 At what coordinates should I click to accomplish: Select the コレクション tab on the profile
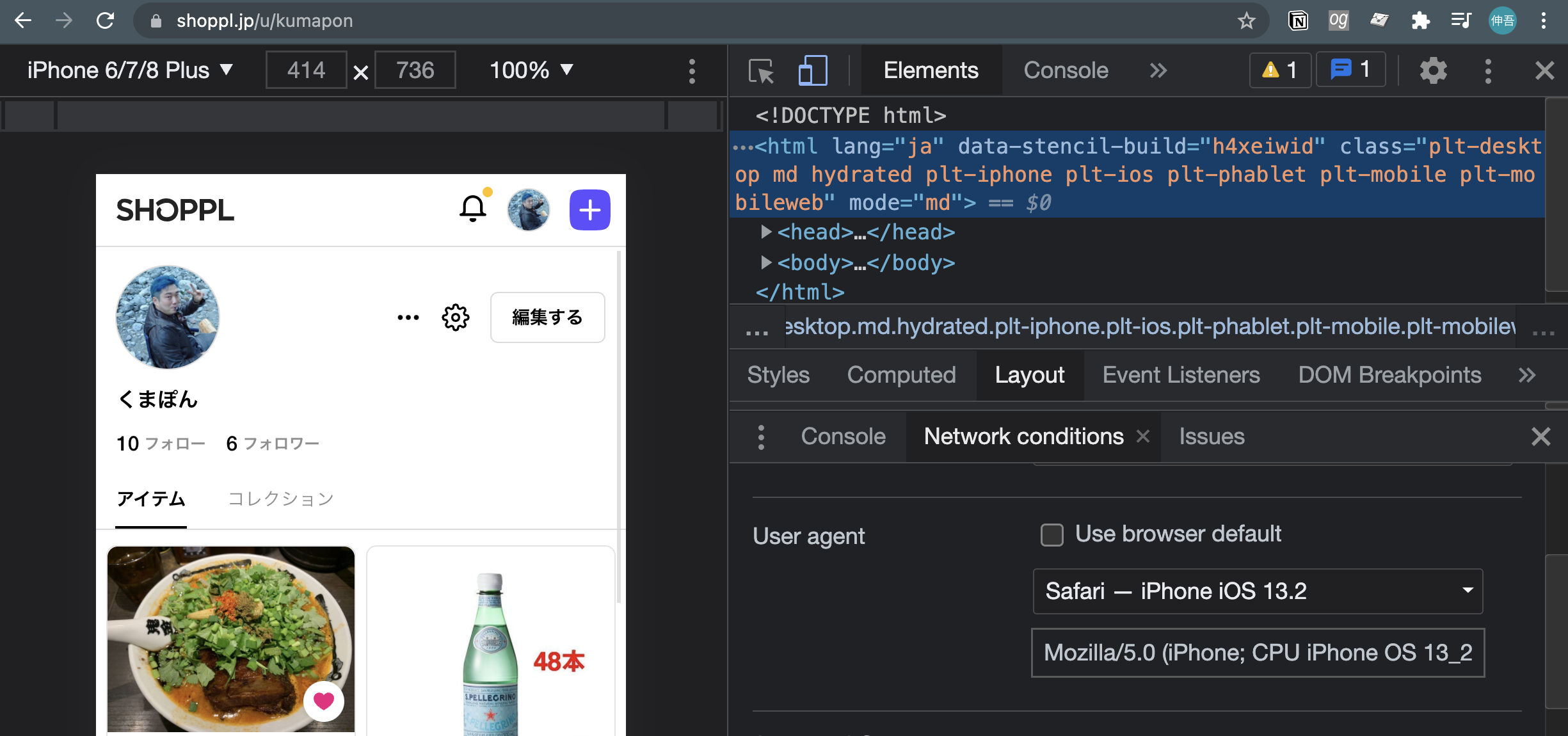click(281, 499)
